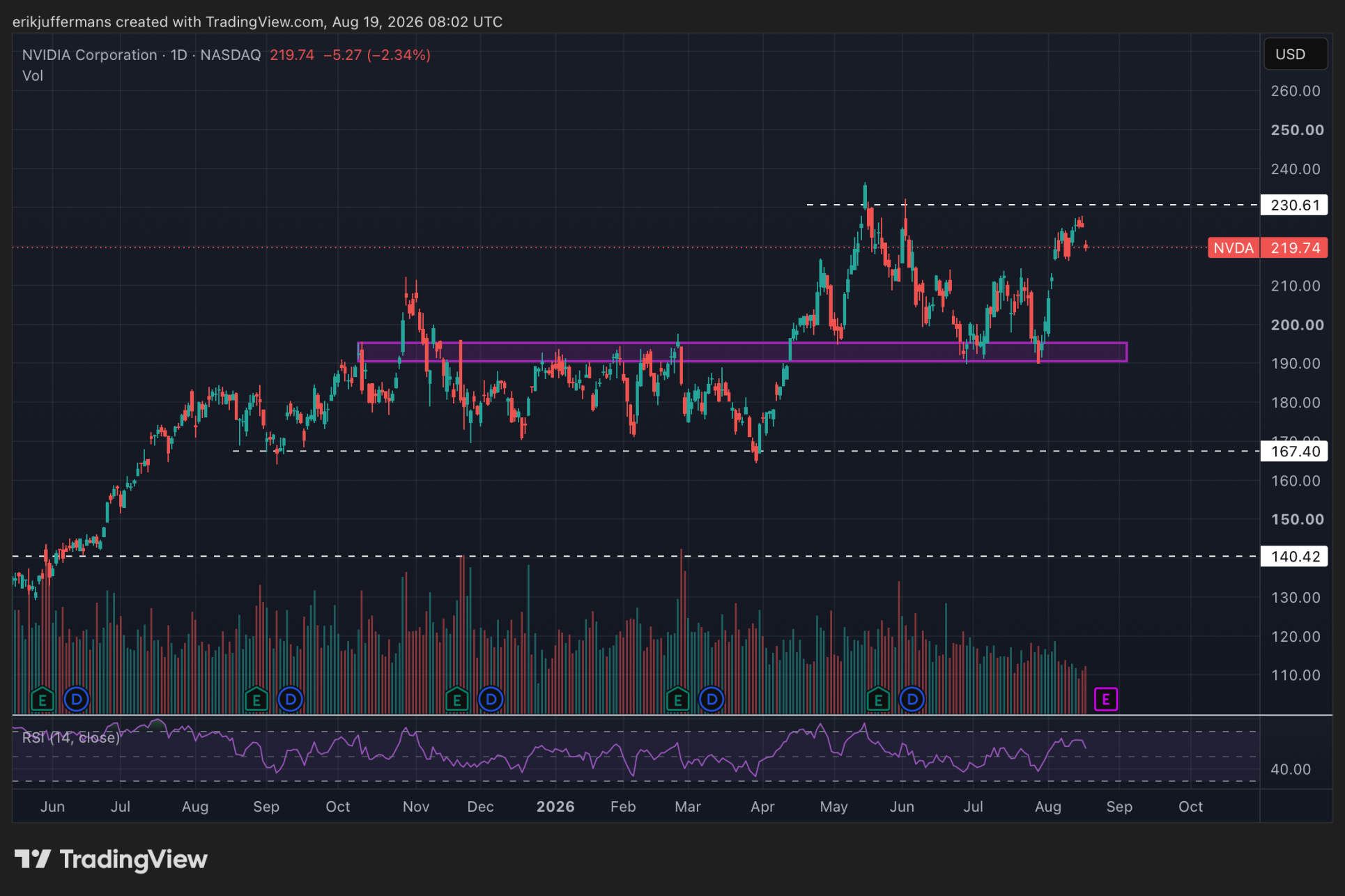Select the purple 190–195 support zone rectangle
The image size is (1345, 896).
(742, 352)
